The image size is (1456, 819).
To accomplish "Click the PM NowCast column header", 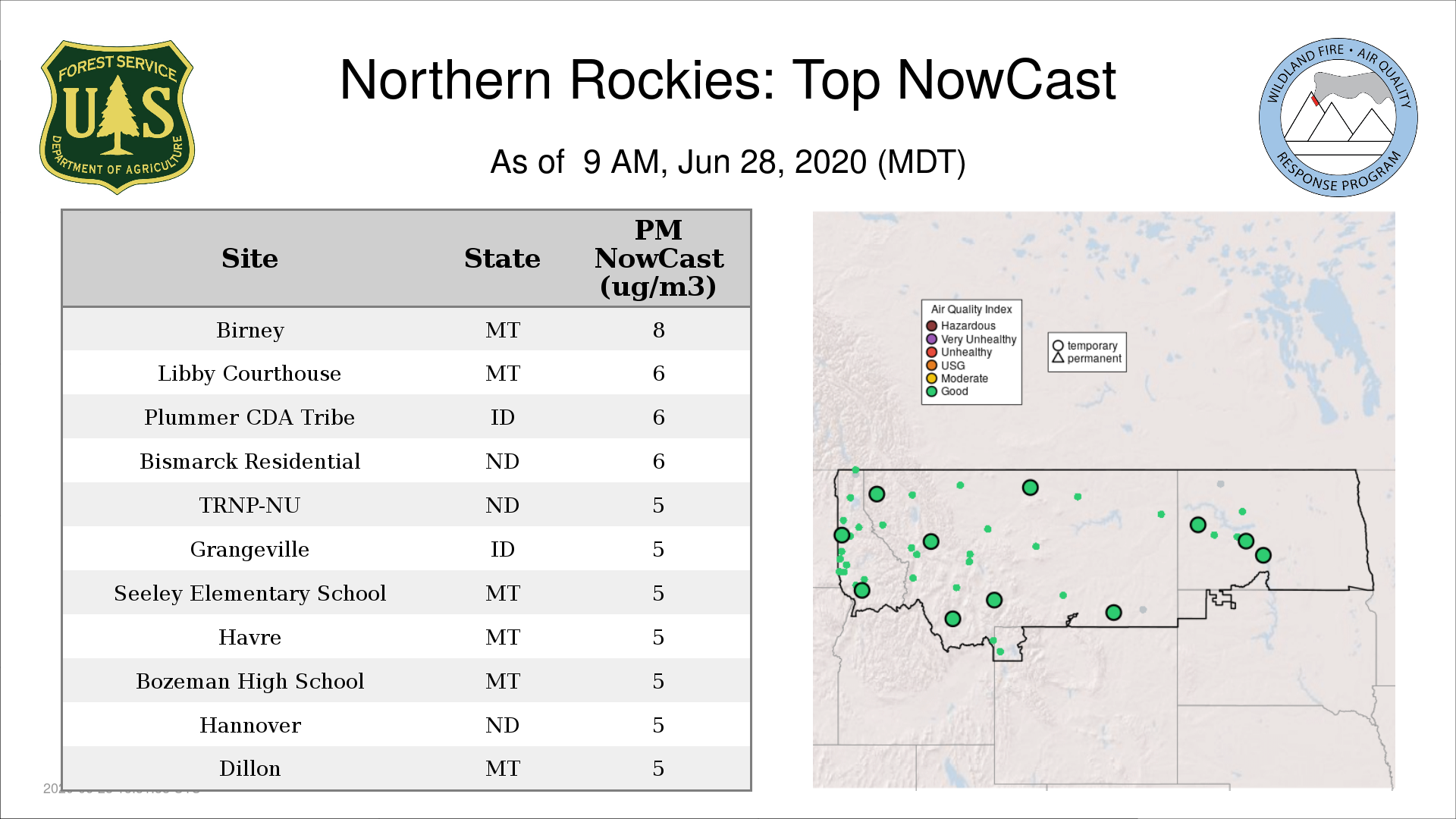I will pos(658,259).
